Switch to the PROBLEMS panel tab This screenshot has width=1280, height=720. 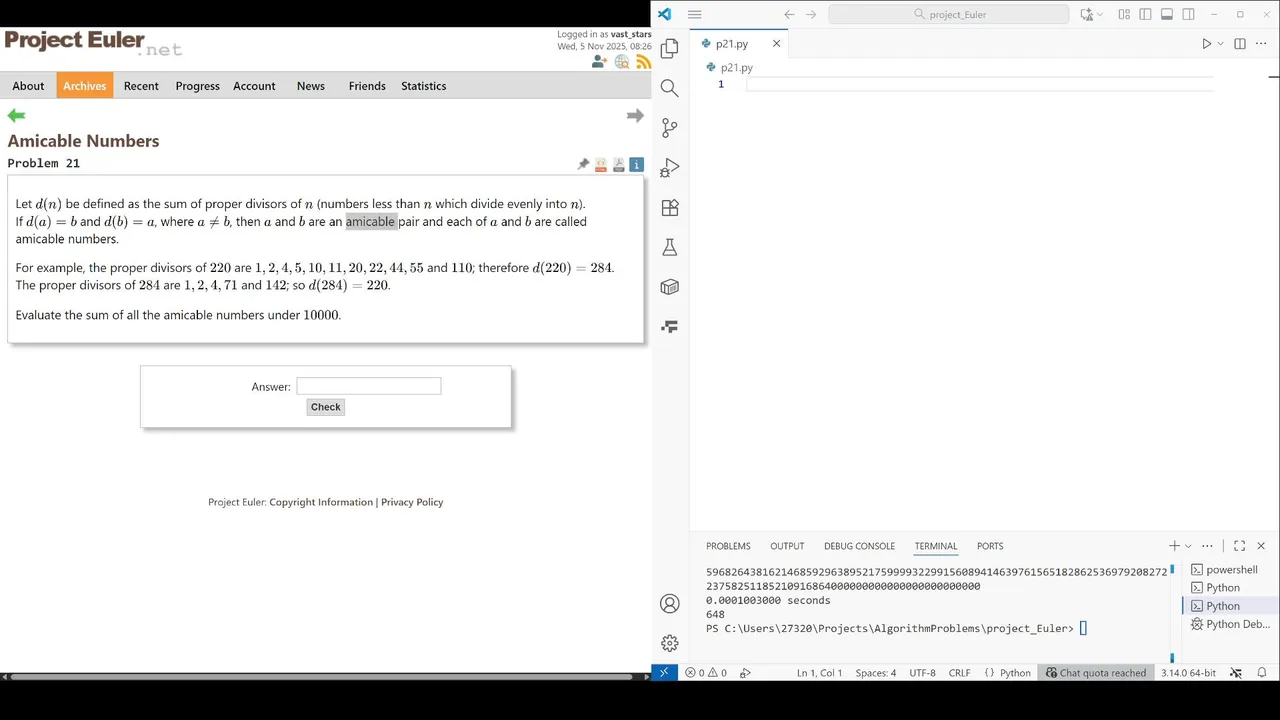728,546
